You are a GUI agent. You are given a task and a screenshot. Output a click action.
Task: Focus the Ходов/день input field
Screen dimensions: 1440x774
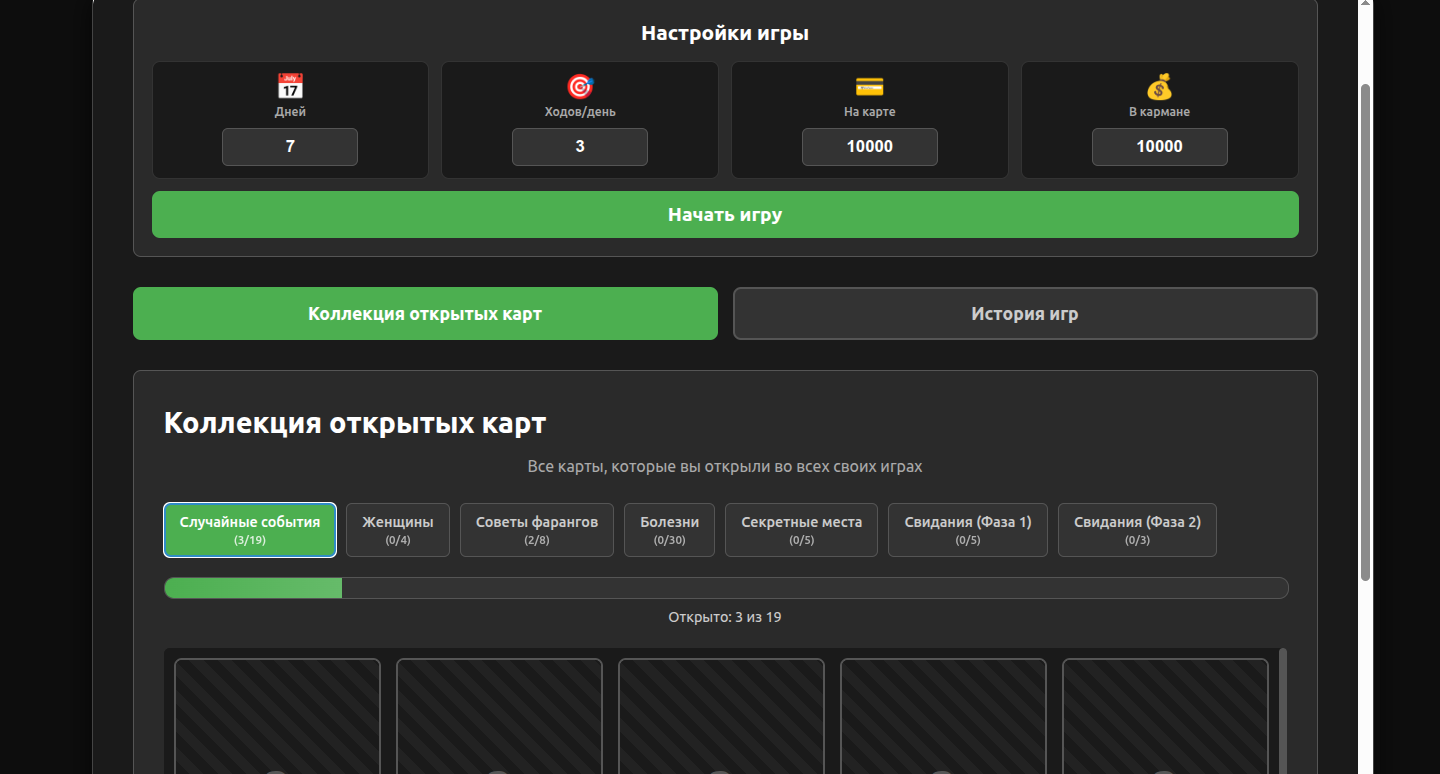(x=580, y=147)
